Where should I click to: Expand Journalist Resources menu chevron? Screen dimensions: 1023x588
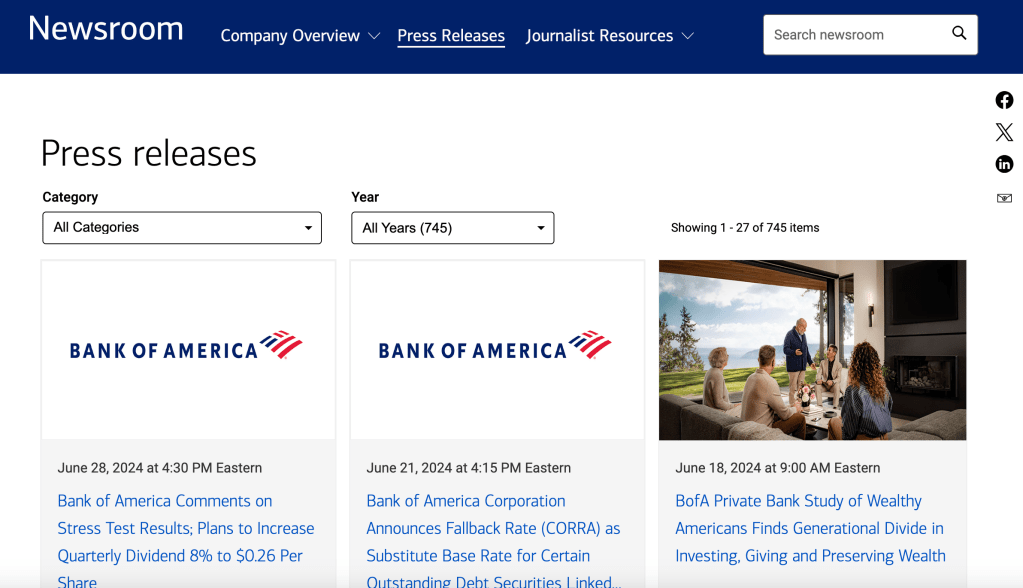click(x=688, y=36)
